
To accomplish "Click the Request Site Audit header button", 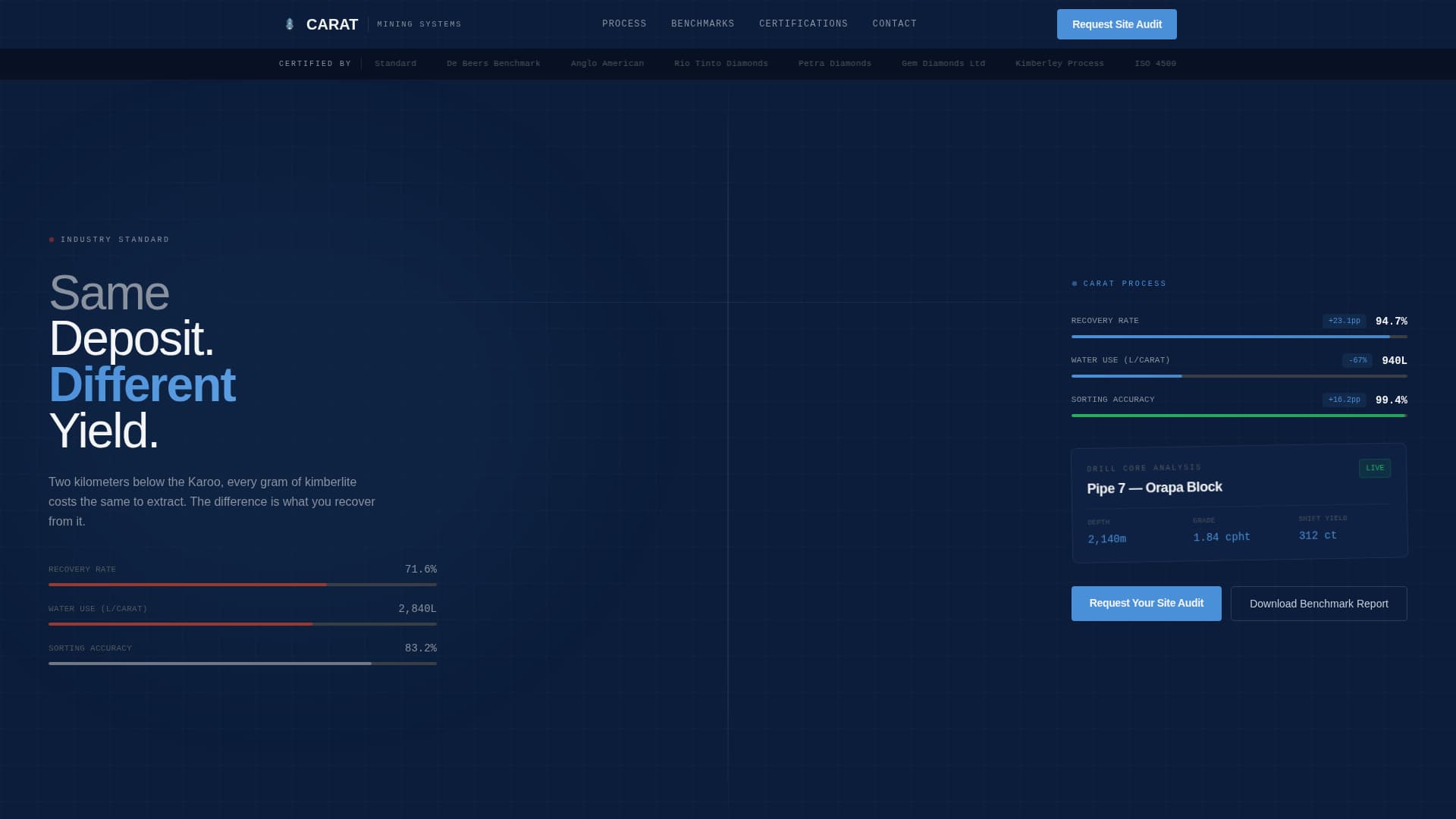I will pos(1116,24).
